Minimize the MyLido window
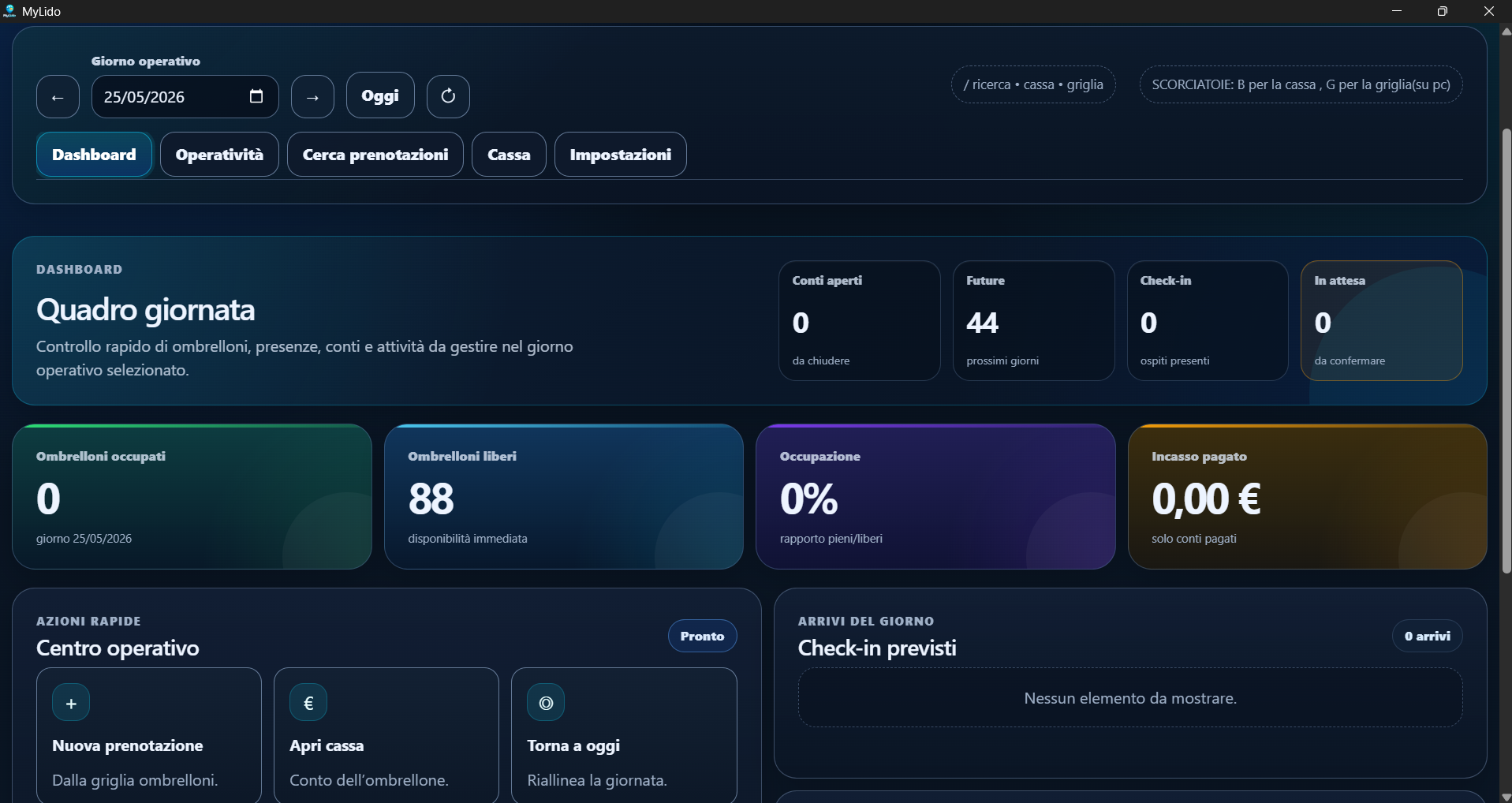This screenshot has width=1512, height=803. [1397, 11]
